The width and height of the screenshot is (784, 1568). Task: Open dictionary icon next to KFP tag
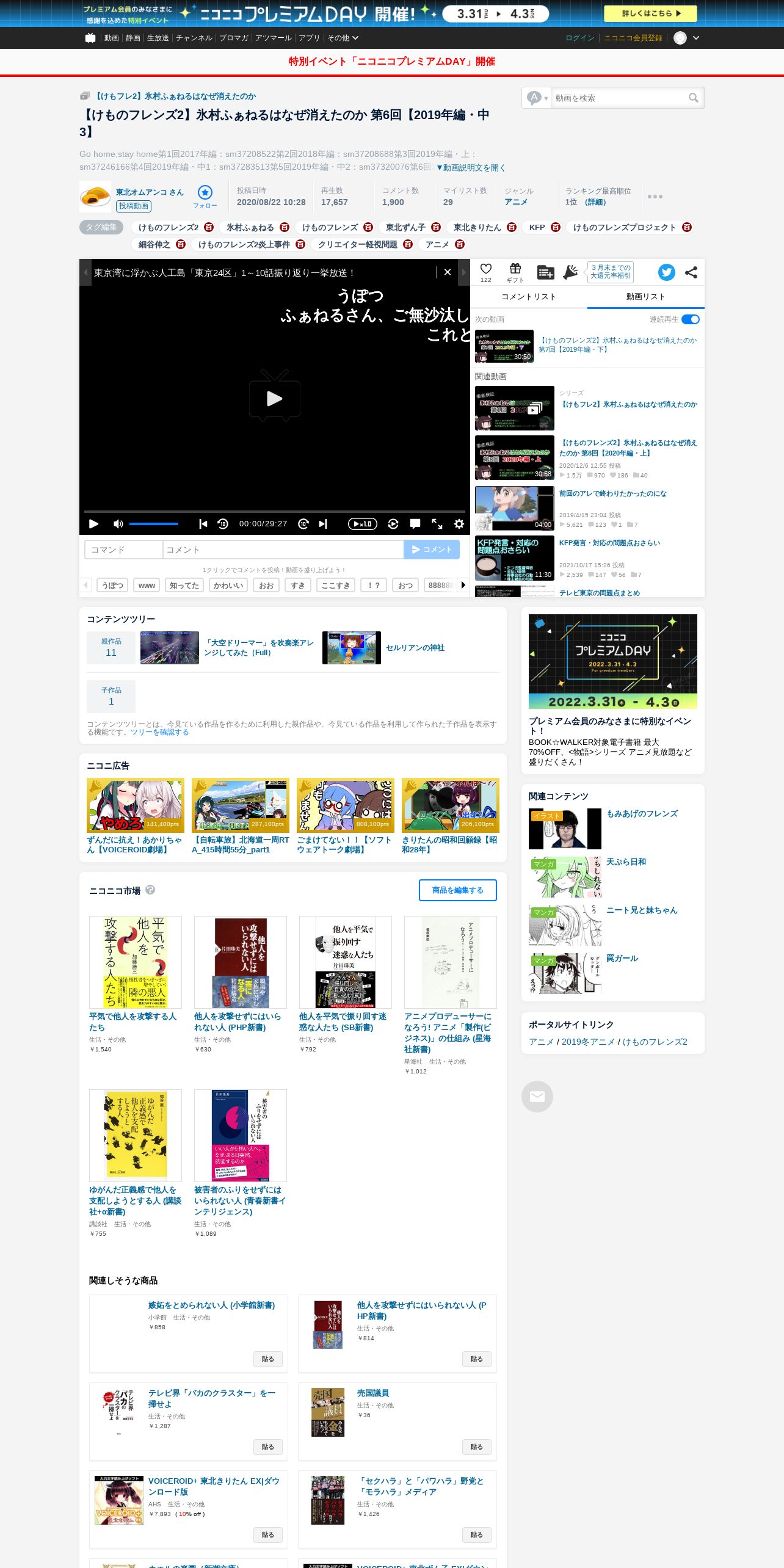[556, 227]
